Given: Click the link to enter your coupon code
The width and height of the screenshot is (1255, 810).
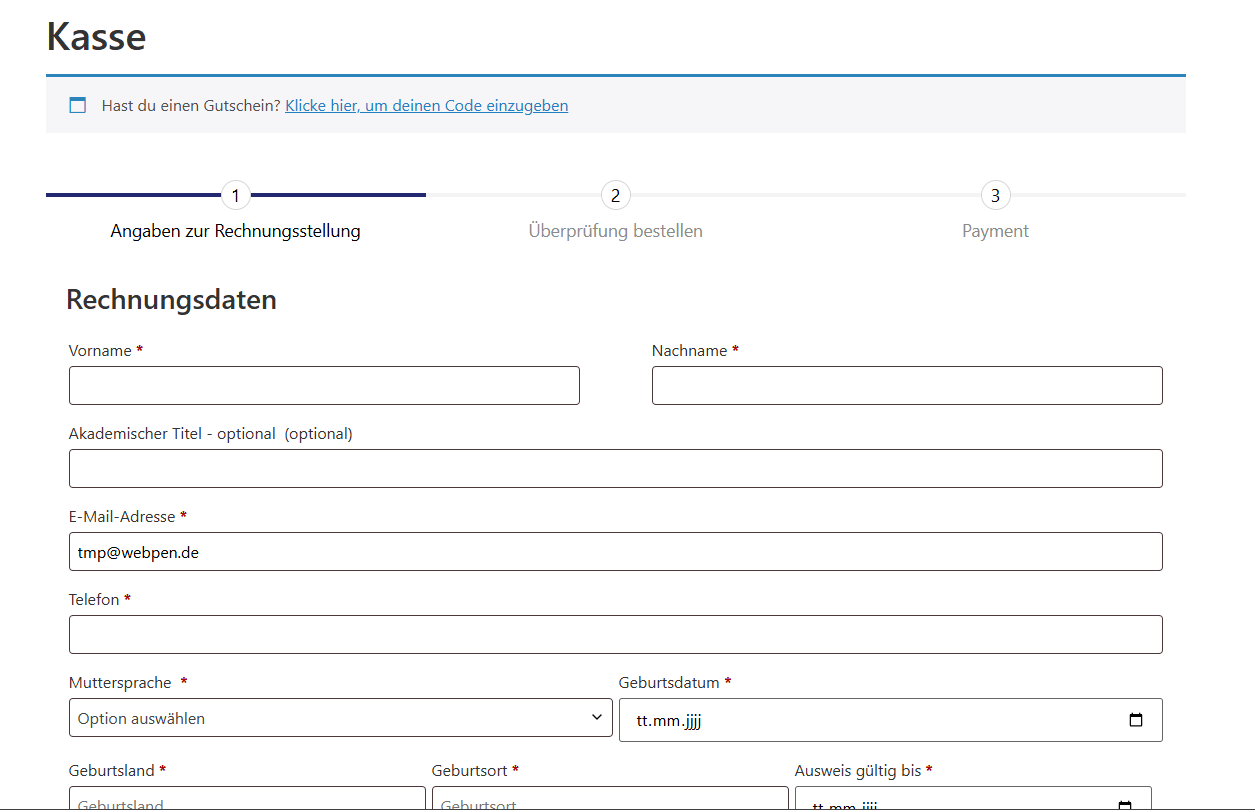Looking at the screenshot, I should pyautogui.click(x=427, y=105).
